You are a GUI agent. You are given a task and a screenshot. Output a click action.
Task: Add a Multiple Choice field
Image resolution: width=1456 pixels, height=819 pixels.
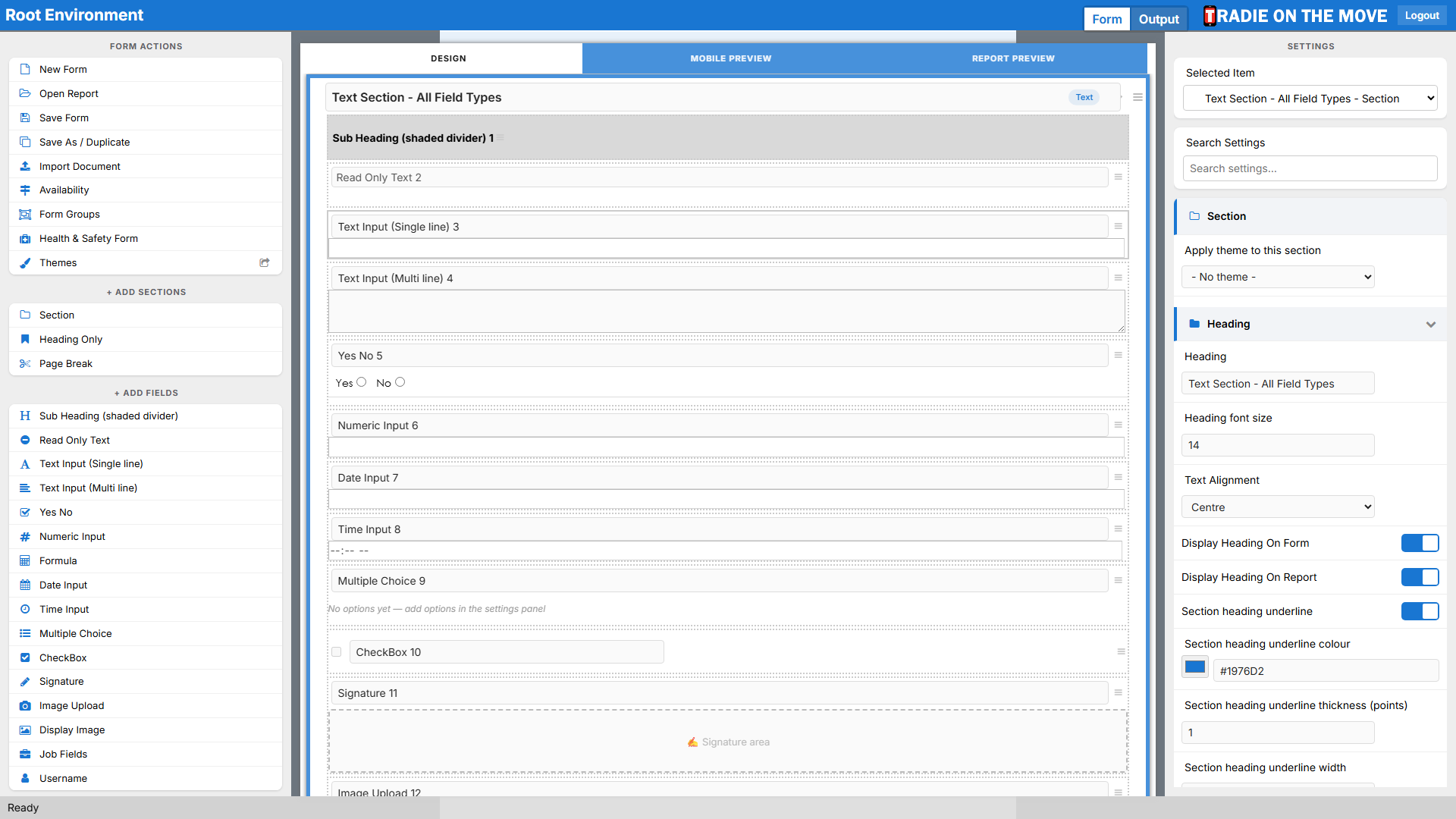pos(146,633)
